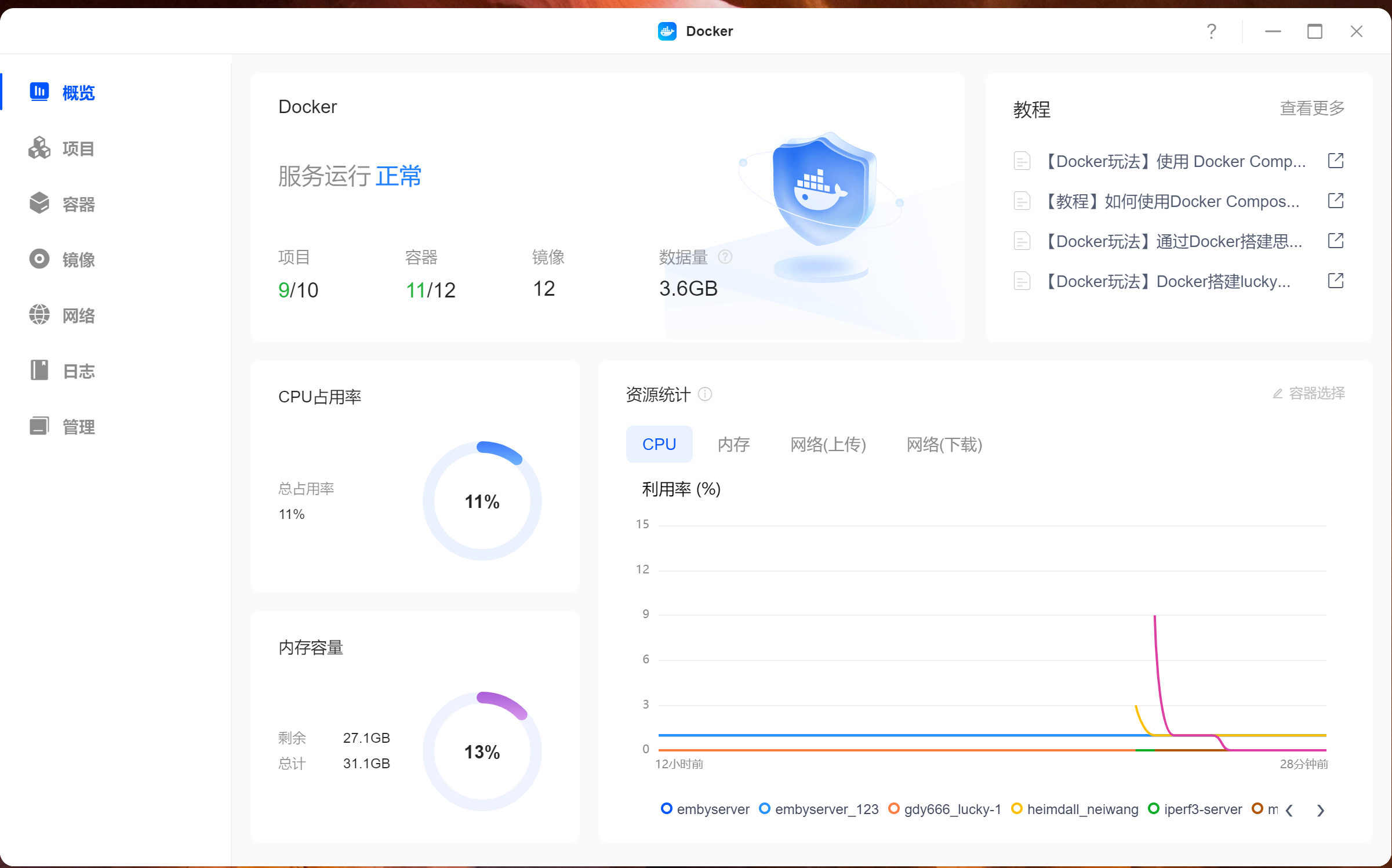
Task: Click the 12 images count
Action: (544, 288)
